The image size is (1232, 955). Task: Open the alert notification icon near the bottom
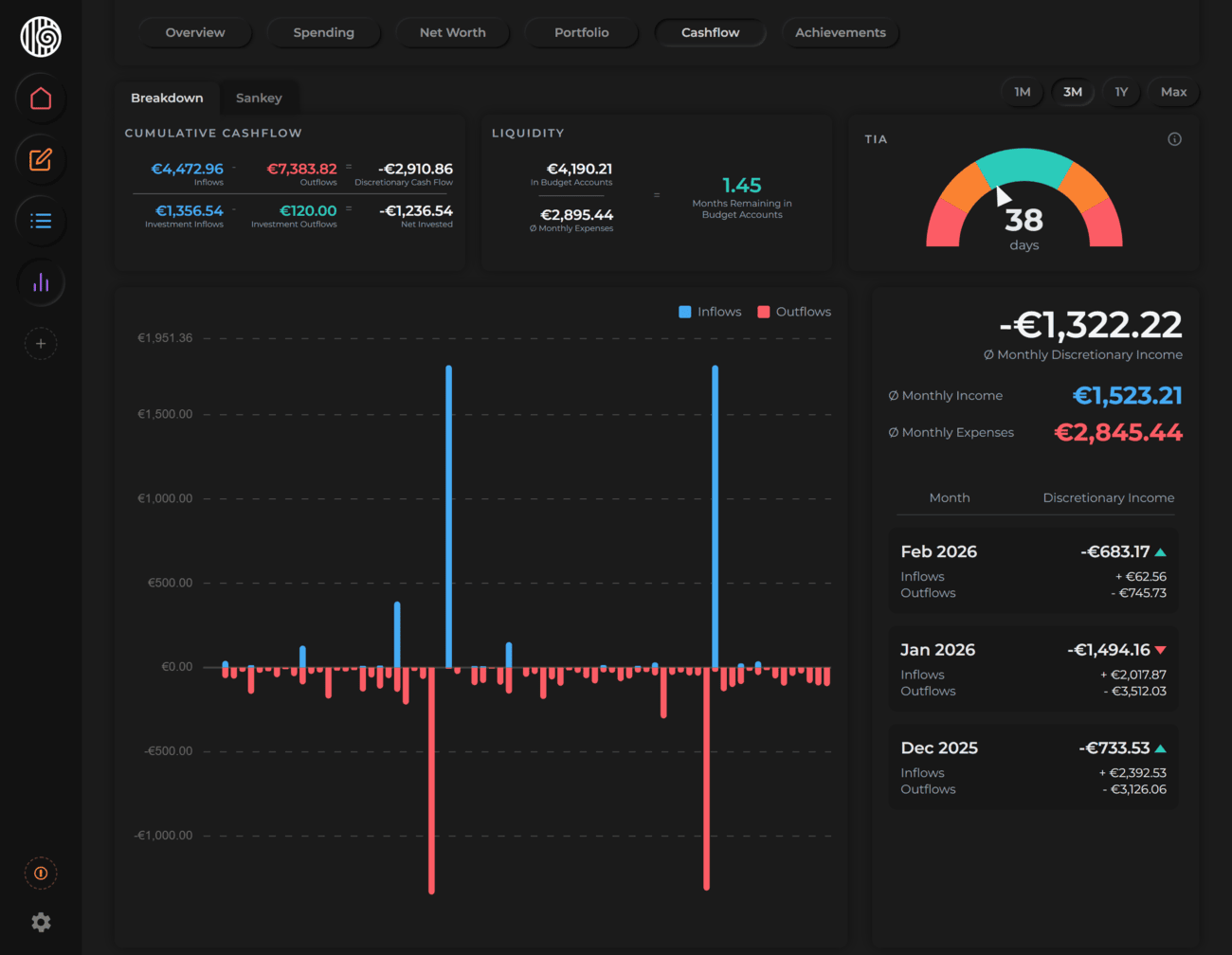coord(41,873)
